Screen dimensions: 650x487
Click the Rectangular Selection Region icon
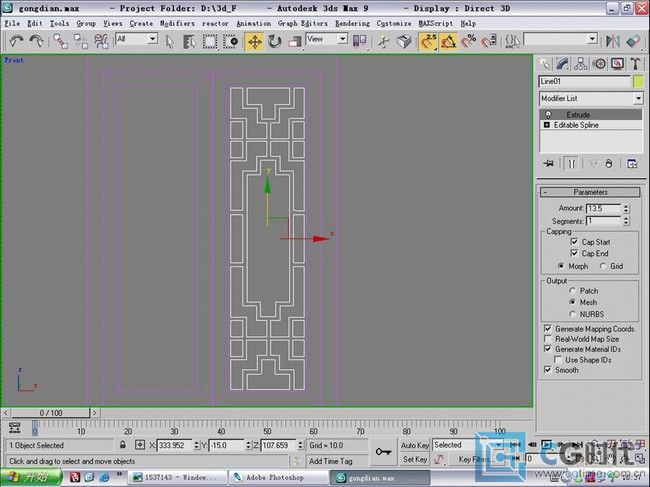[210, 41]
